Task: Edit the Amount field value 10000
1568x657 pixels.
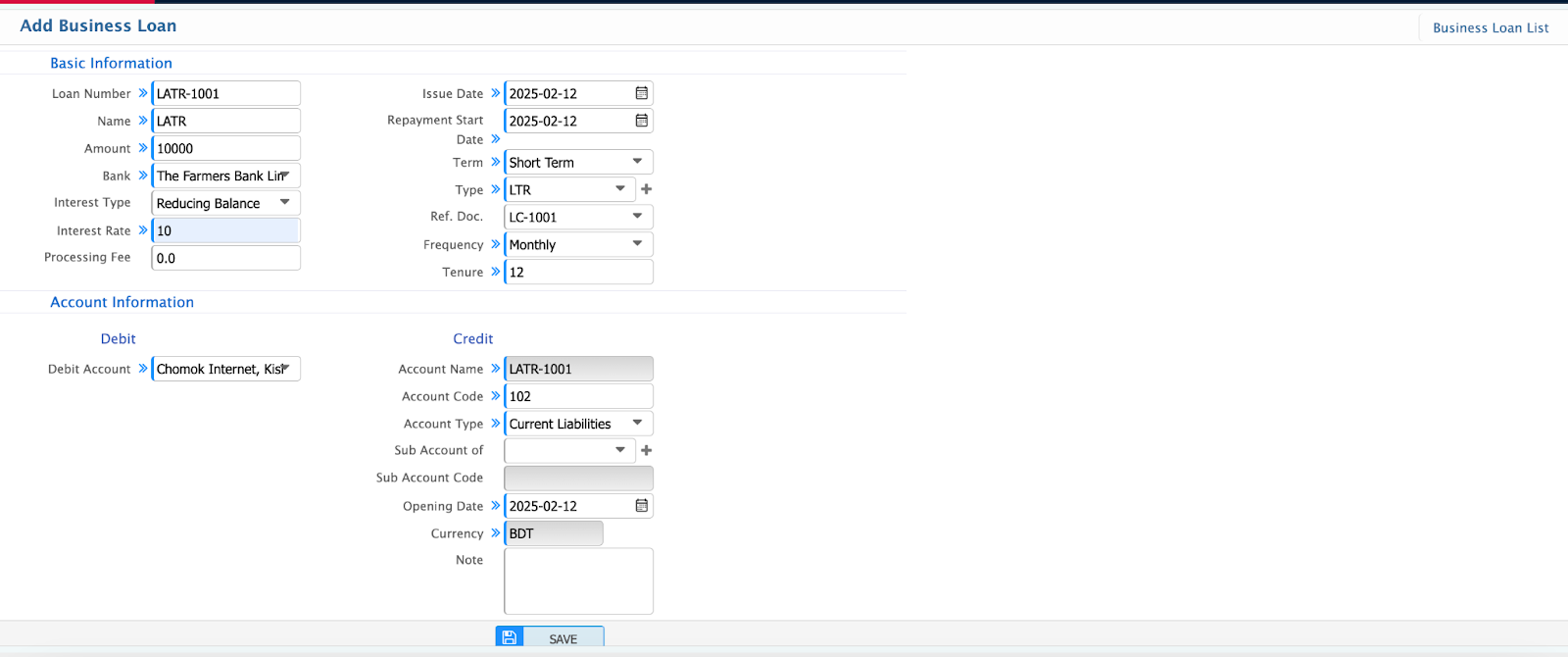Action: 225,148
